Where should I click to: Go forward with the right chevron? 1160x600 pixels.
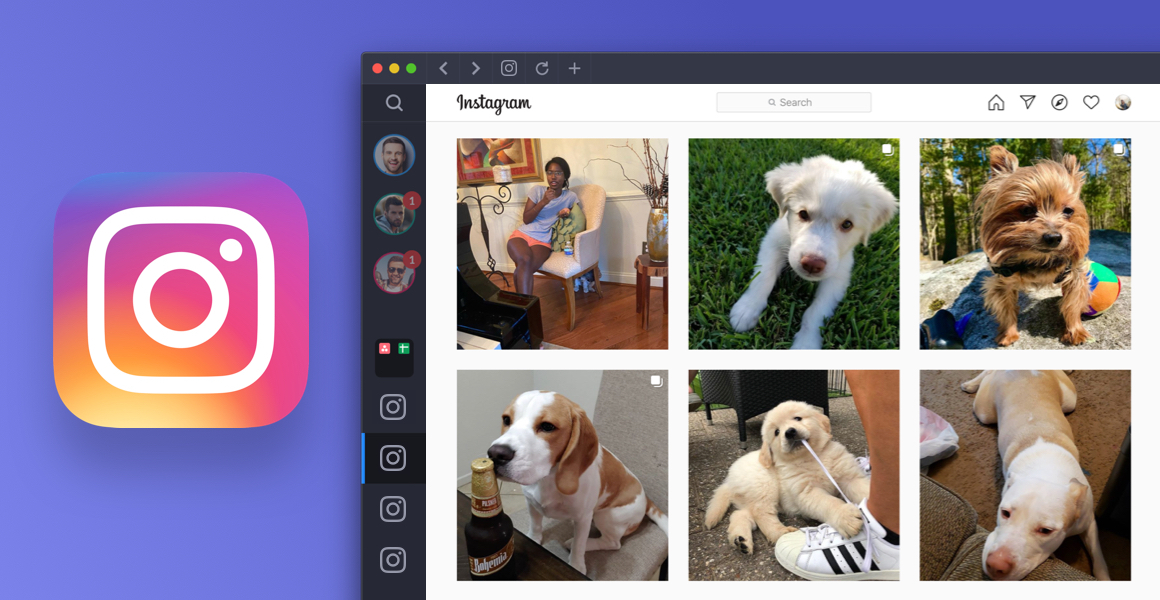coord(476,68)
